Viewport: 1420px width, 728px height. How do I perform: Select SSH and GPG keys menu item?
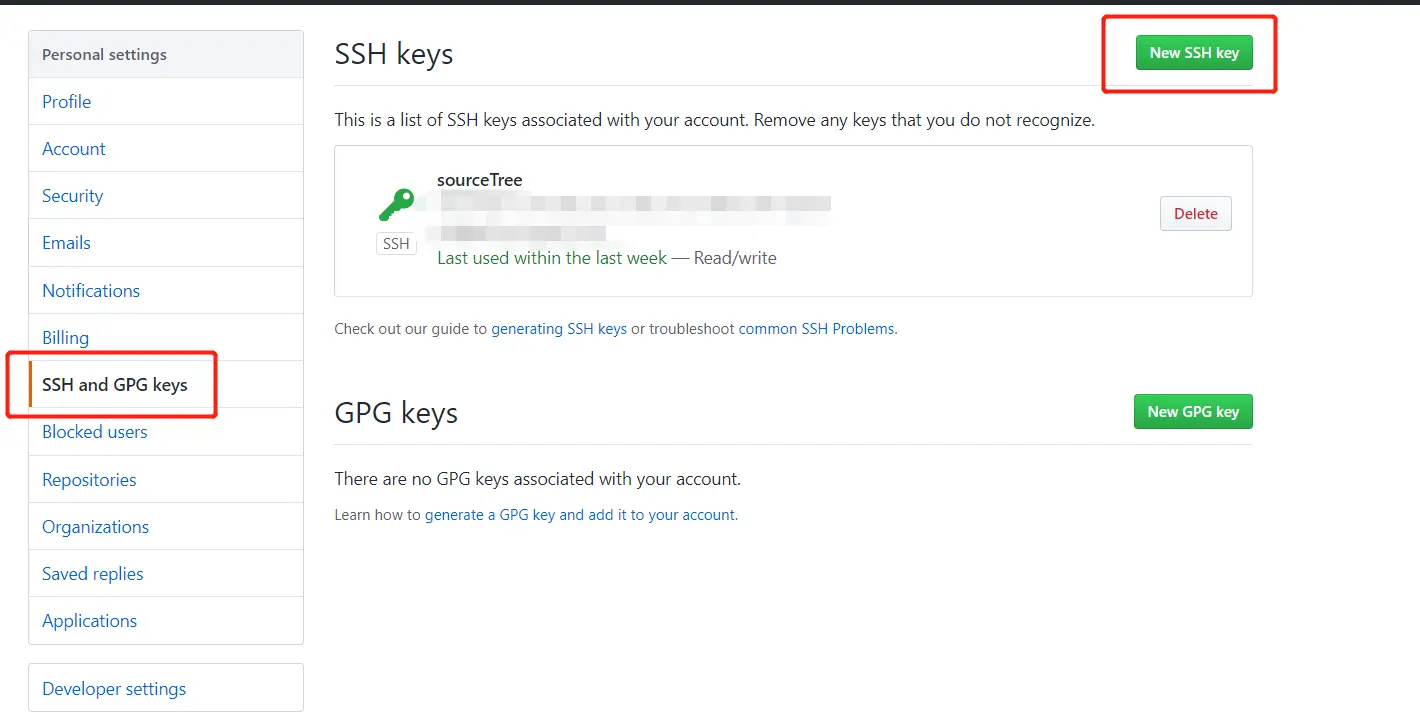click(115, 385)
